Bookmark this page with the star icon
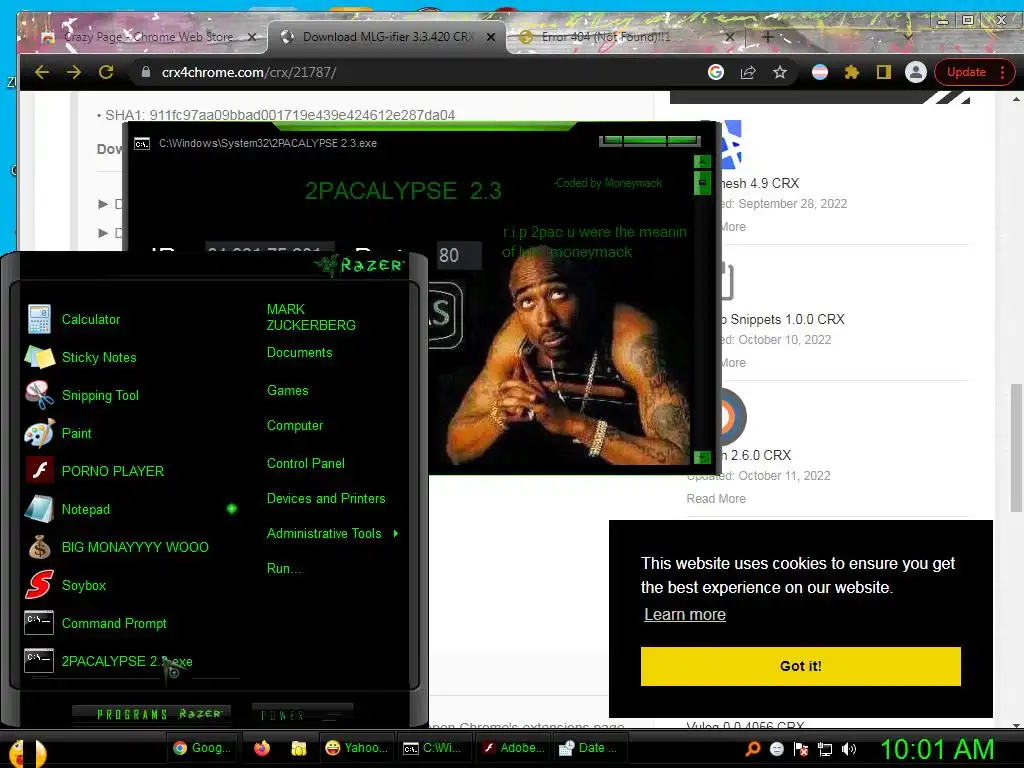This screenshot has height=768, width=1024. pyautogui.click(x=780, y=72)
